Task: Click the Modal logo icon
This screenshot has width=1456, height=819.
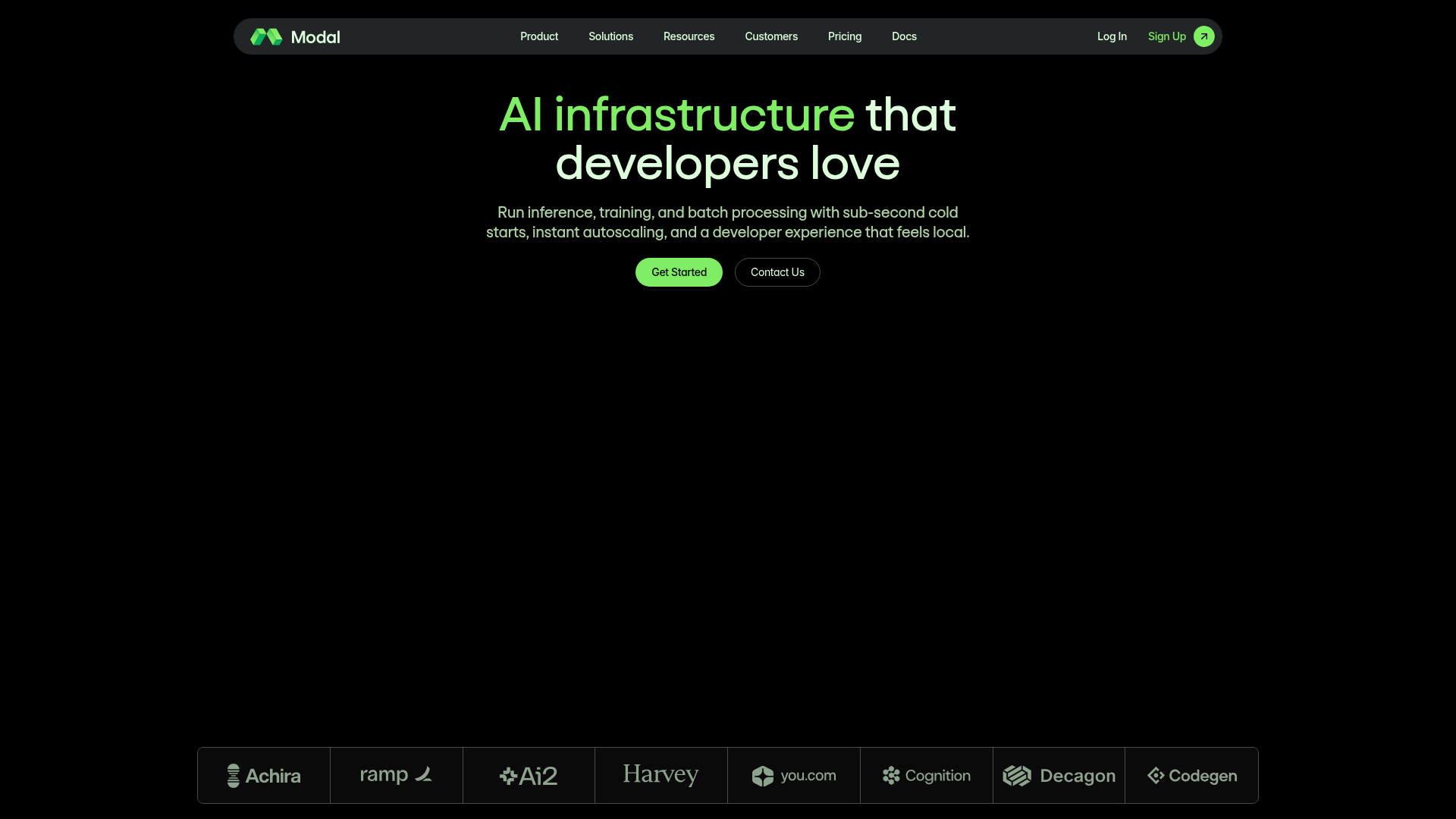Action: (265, 36)
